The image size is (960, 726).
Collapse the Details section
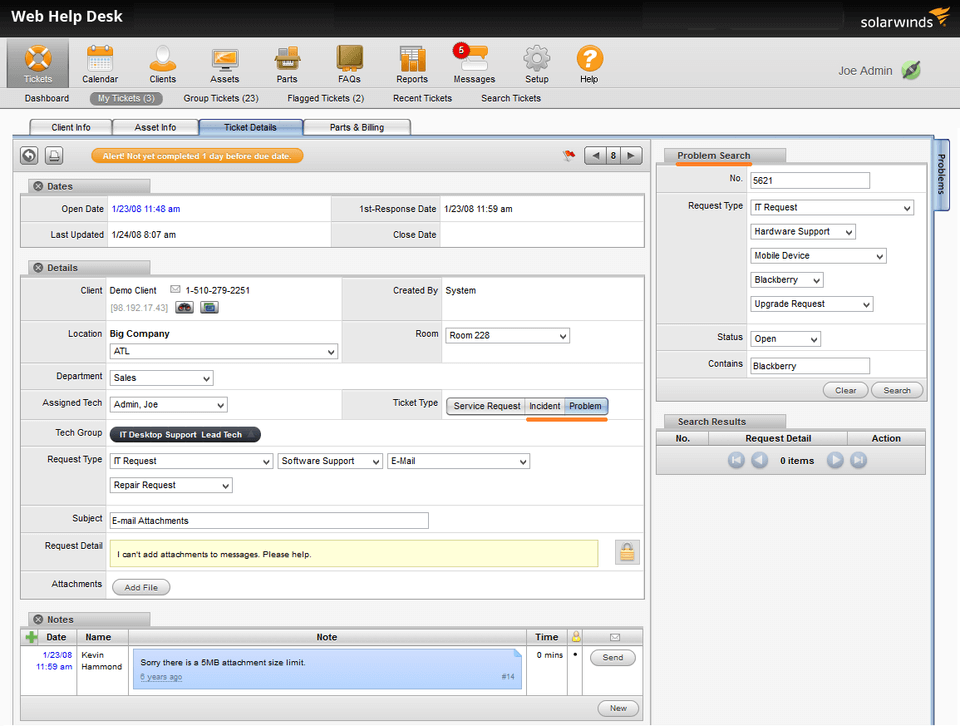pyautogui.click(x=38, y=268)
